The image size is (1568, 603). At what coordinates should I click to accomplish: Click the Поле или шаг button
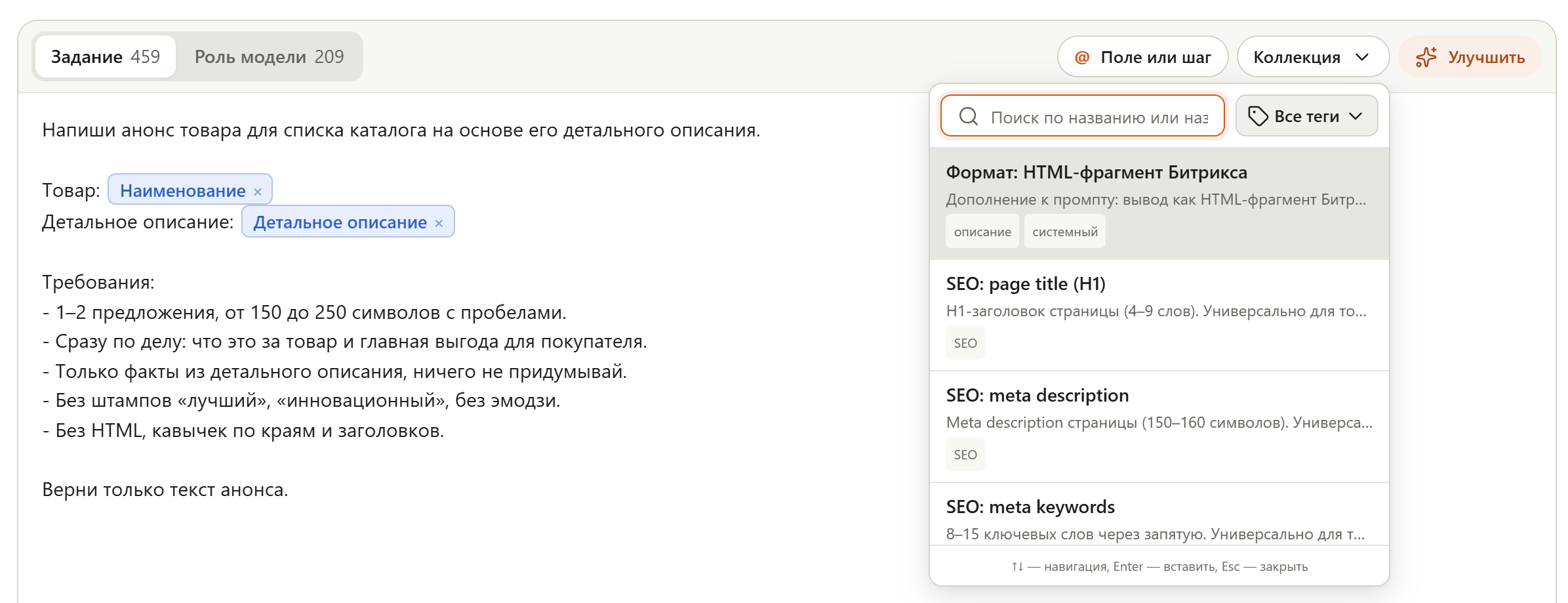point(1142,57)
